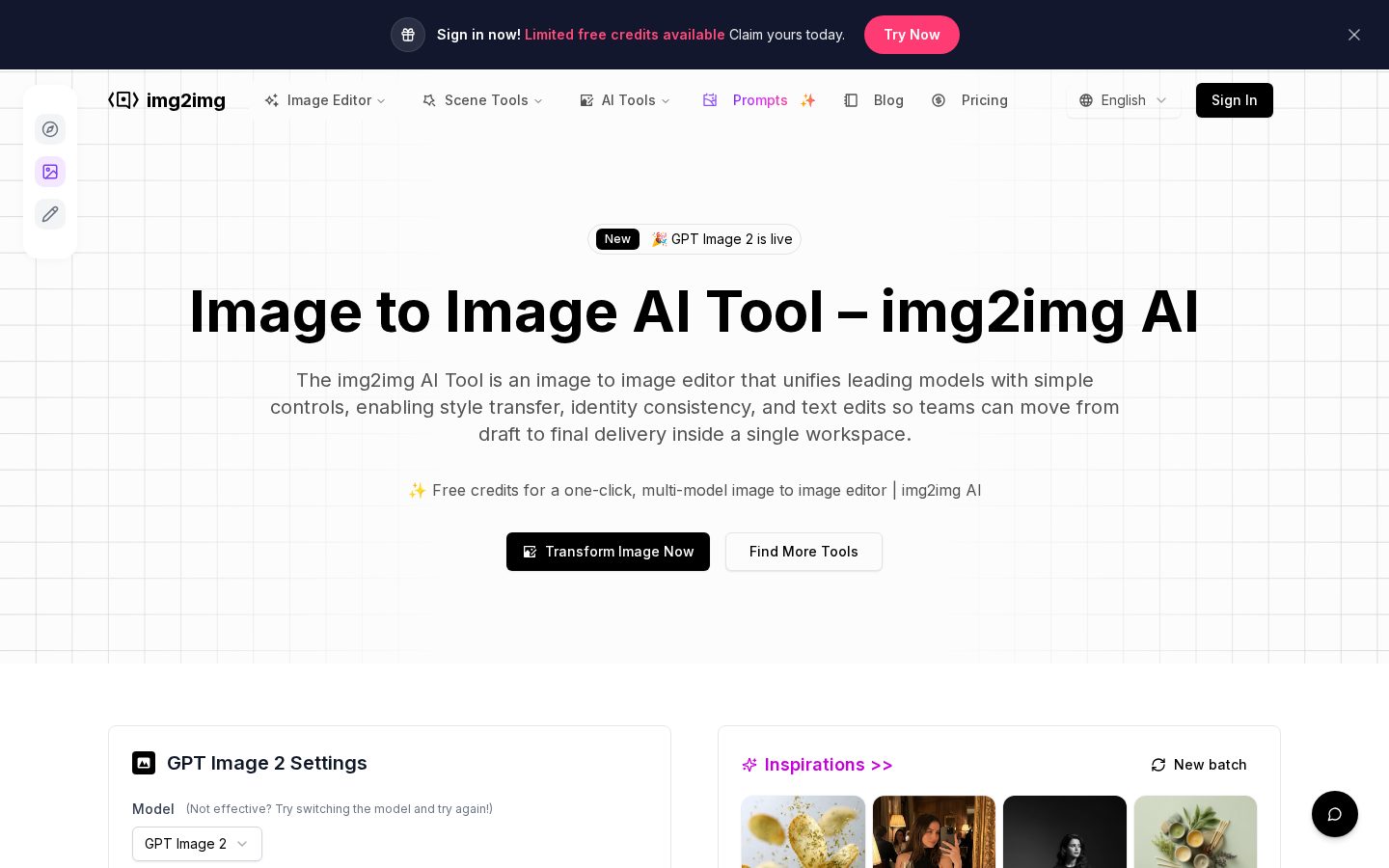Select the image sidebar icon
Screen dimensions: 1389x868
50,172
